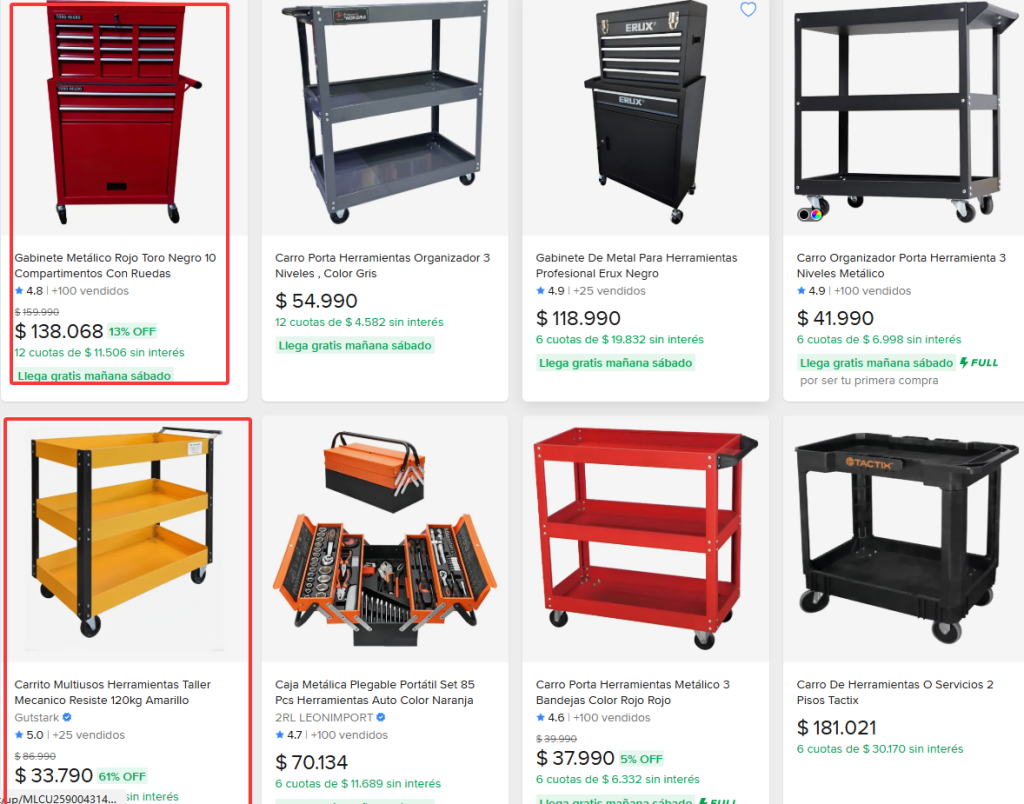Open Carro Organizador Porta Herramienta 3 Niveles title
The height and width of the screenshot is (804, 1024).
(x=901, y=266)
